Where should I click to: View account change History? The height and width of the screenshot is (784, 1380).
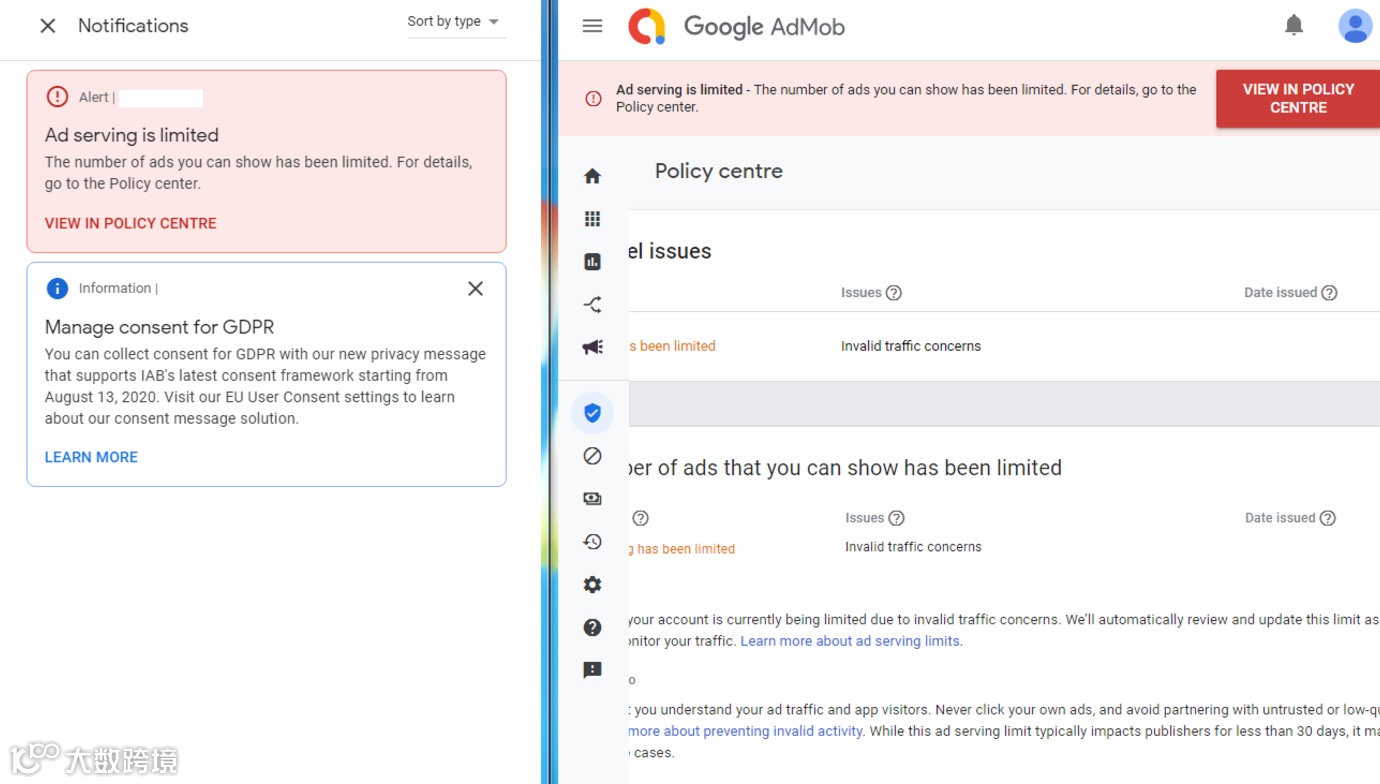click(592, 541)
